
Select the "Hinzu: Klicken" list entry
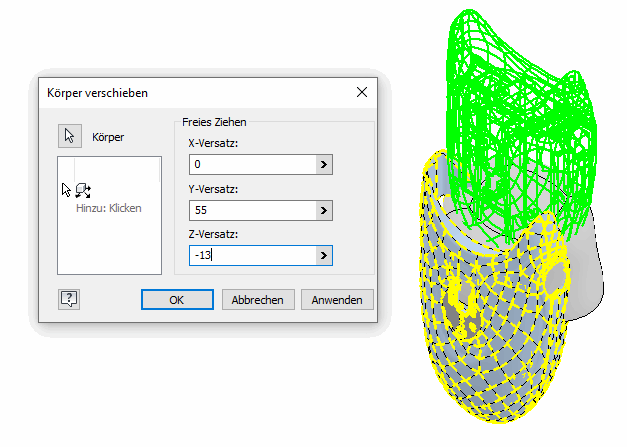click(x=109, y=209)
